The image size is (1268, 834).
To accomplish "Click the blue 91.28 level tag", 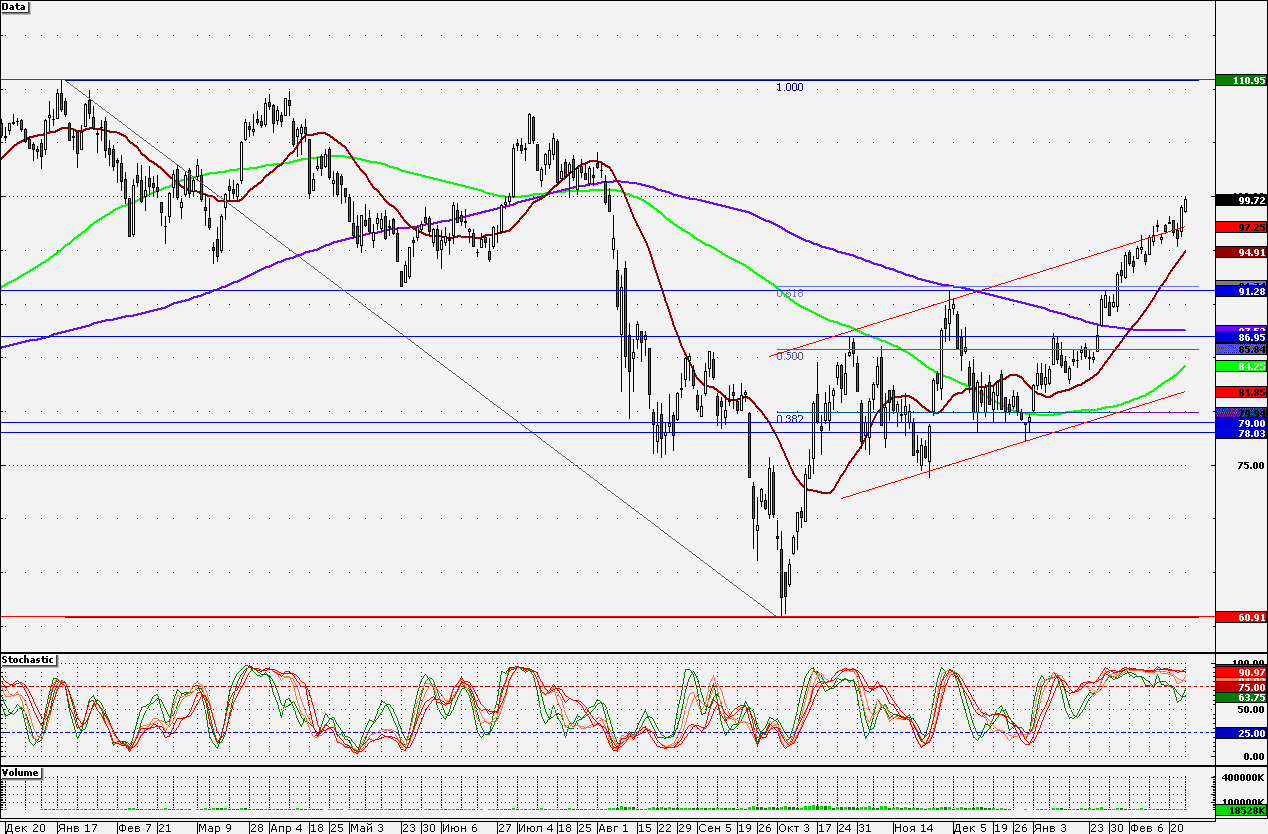I will [x=1240, y=291].
